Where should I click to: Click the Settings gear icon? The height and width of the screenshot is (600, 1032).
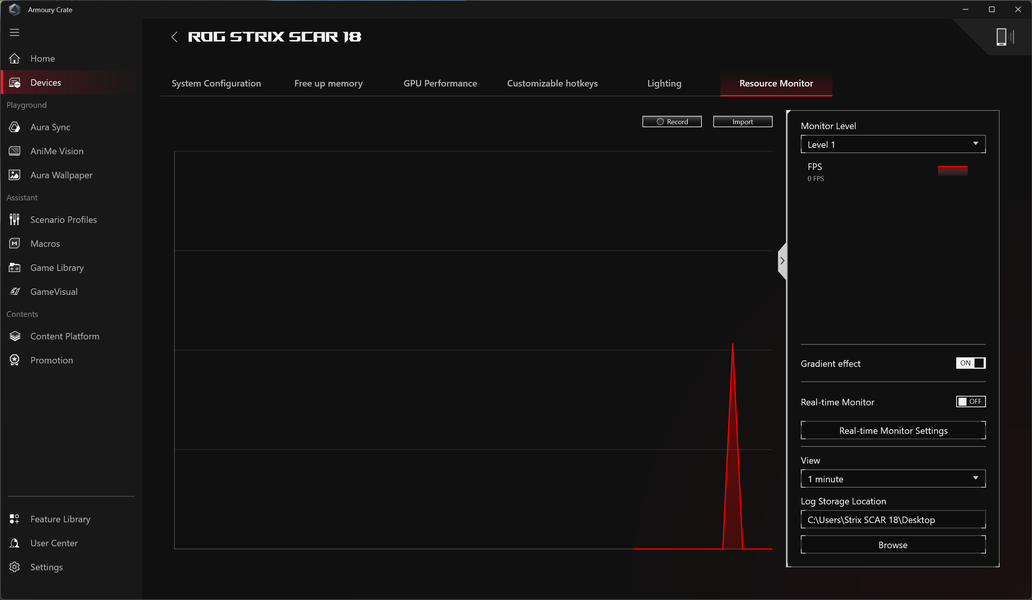click(x=14, y=567)
